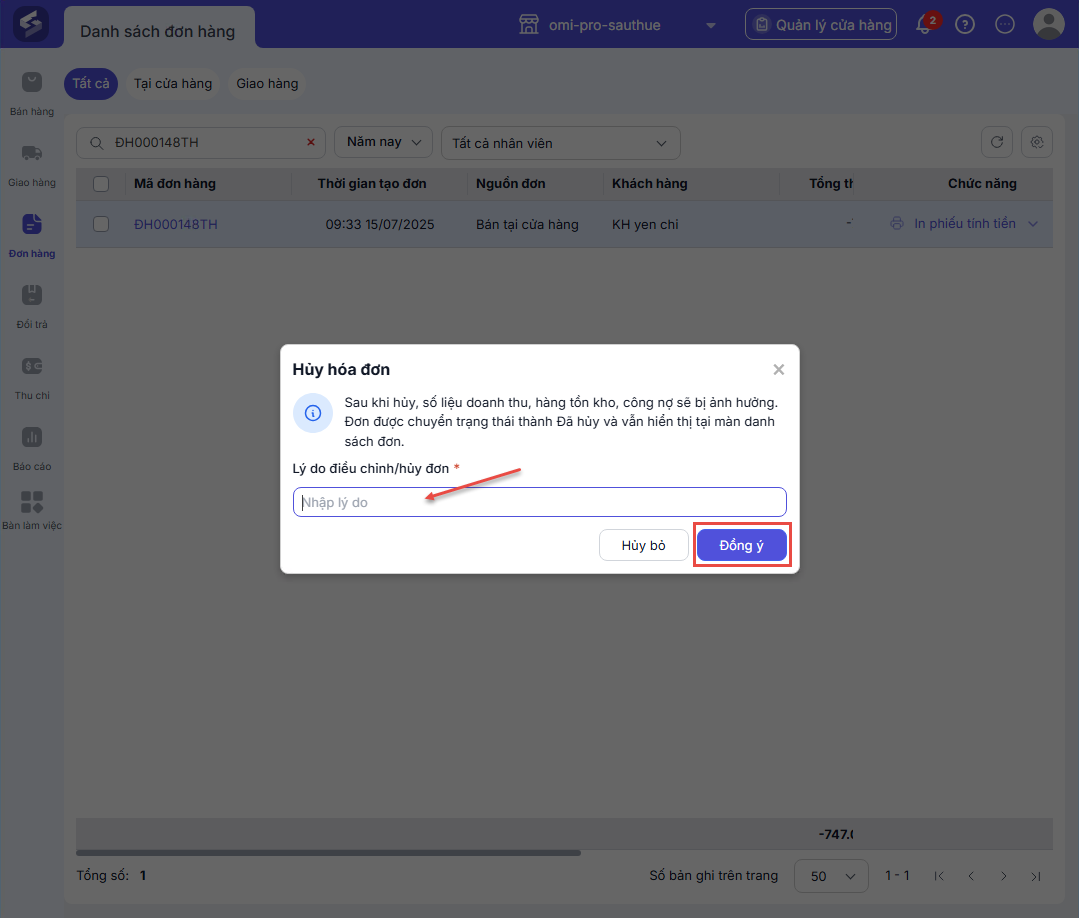Screen dimensions: 1079x918
Task: Click Khách hàng column header
Action: coord(650,184)
